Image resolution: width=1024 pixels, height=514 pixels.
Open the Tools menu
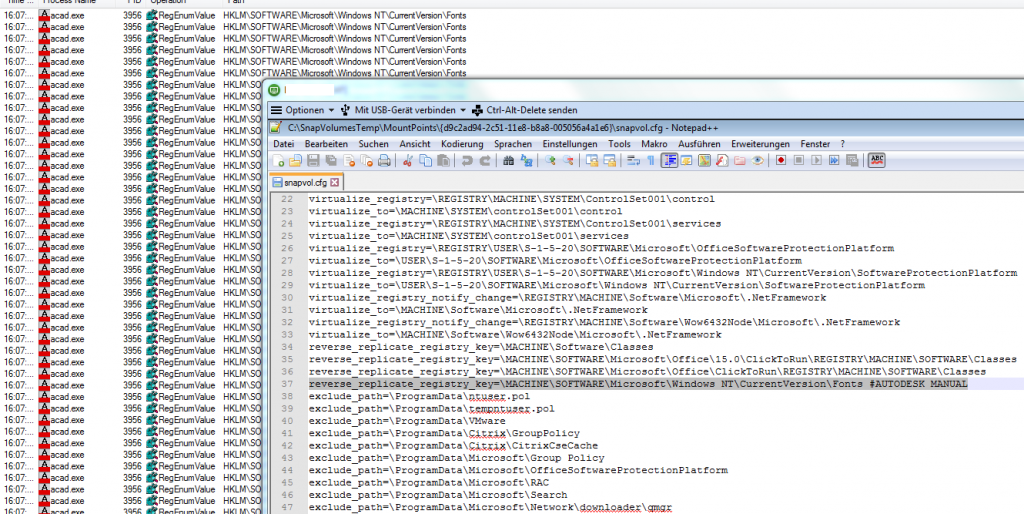[619, 144]
